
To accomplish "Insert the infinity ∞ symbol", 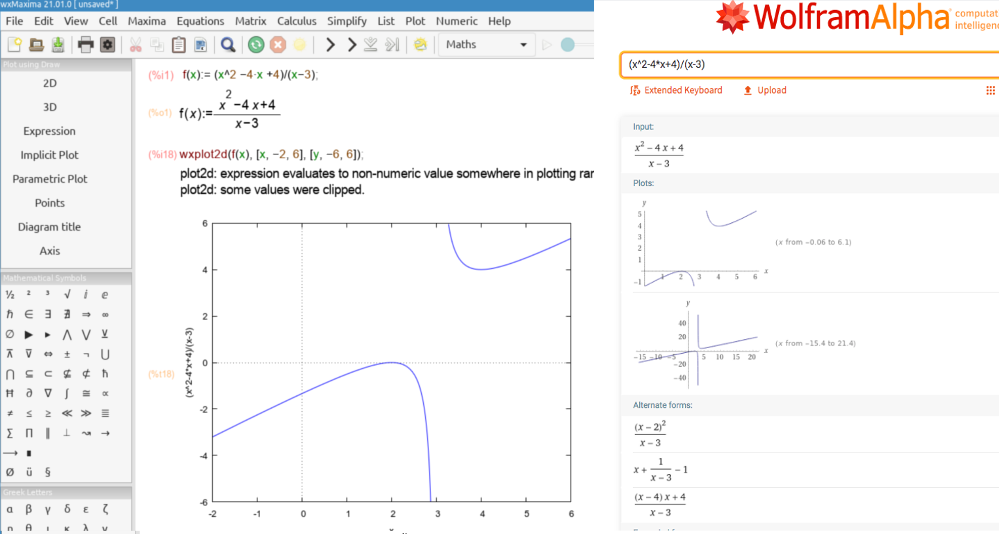I will [x=105, y=314].
